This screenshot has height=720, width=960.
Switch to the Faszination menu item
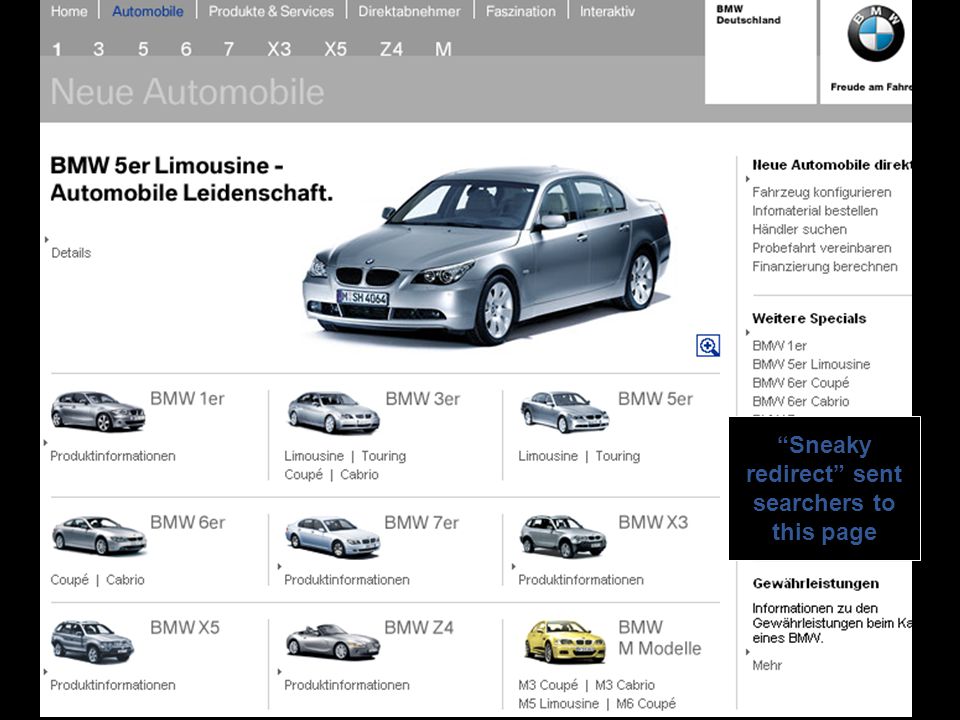point(520,11)
